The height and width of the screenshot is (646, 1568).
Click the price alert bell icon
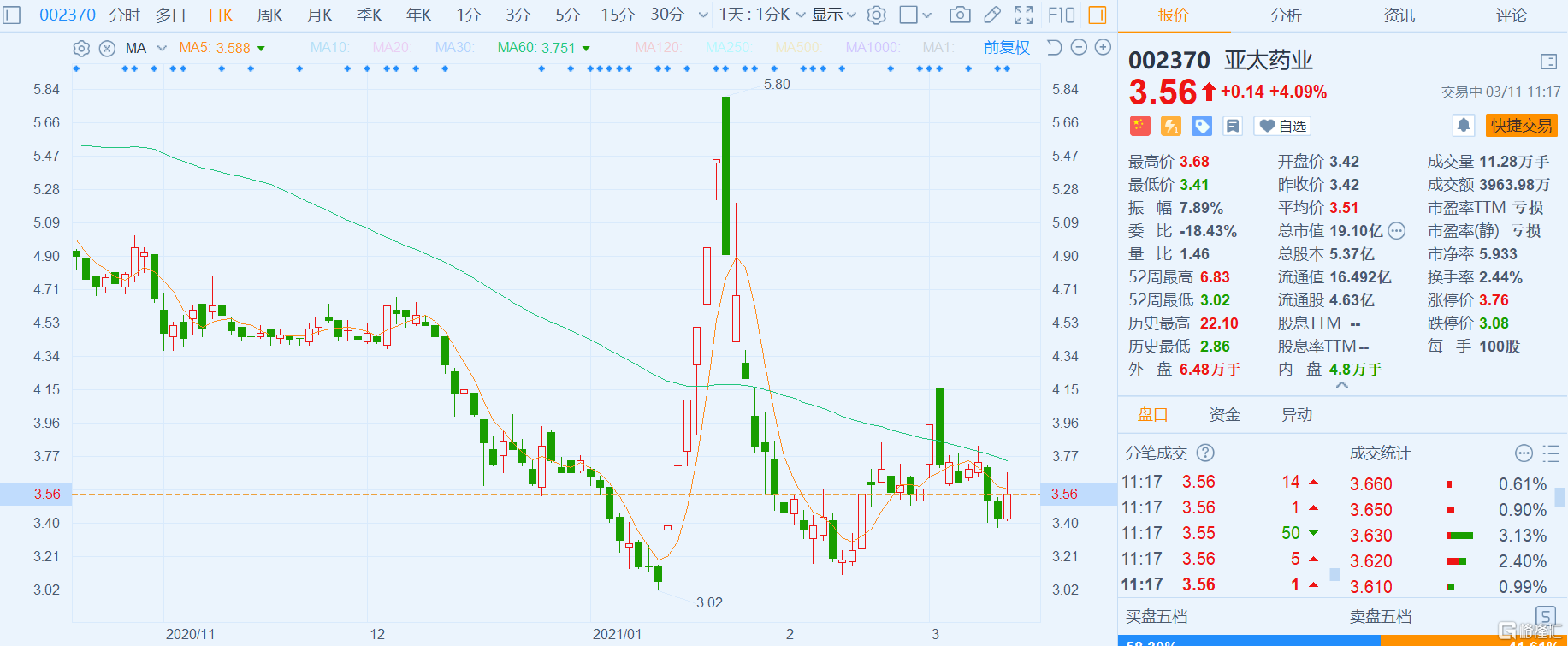click(1464, 126)
